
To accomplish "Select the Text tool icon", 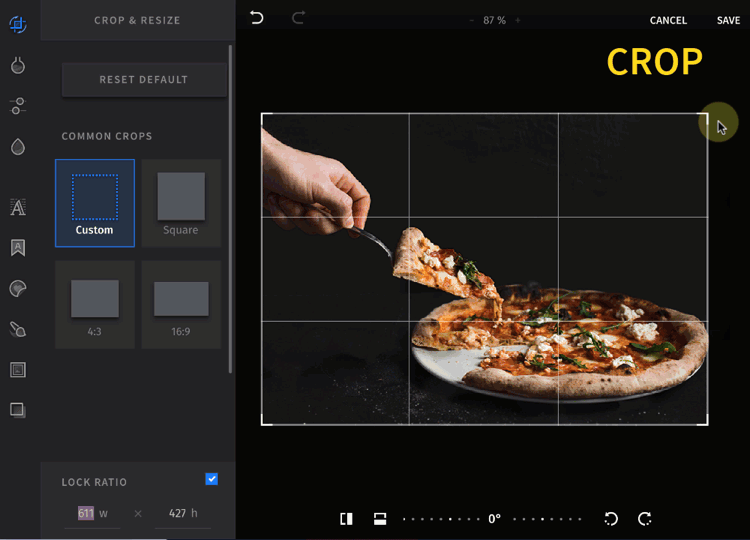I will (x=18, y=207).
